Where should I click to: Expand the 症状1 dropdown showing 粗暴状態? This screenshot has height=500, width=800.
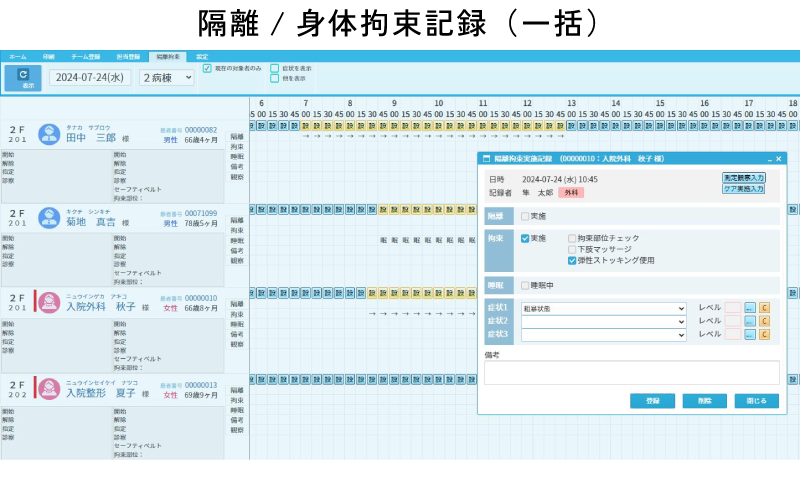603,308
